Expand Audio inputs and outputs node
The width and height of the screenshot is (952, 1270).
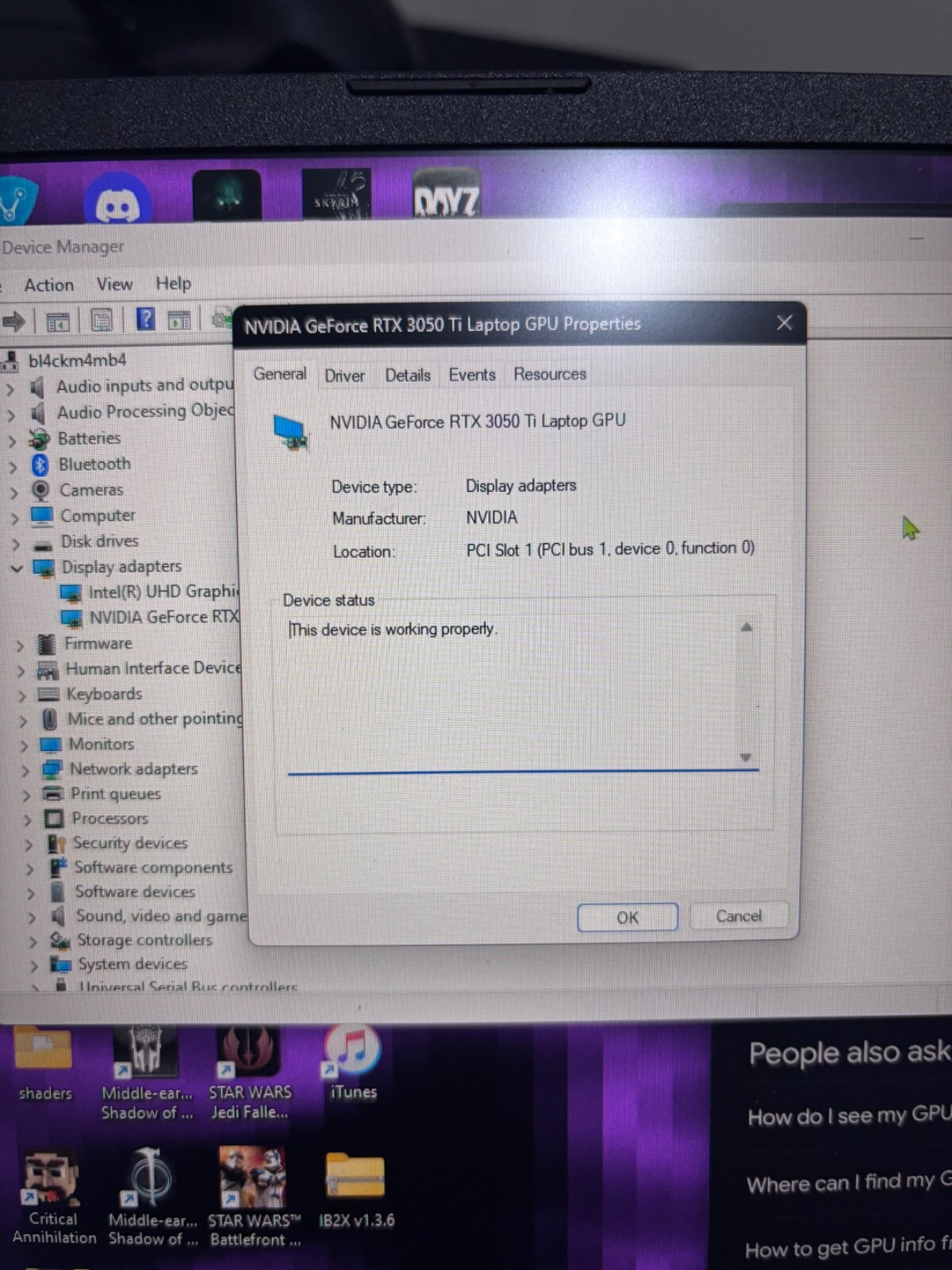(x=10, y=389)
